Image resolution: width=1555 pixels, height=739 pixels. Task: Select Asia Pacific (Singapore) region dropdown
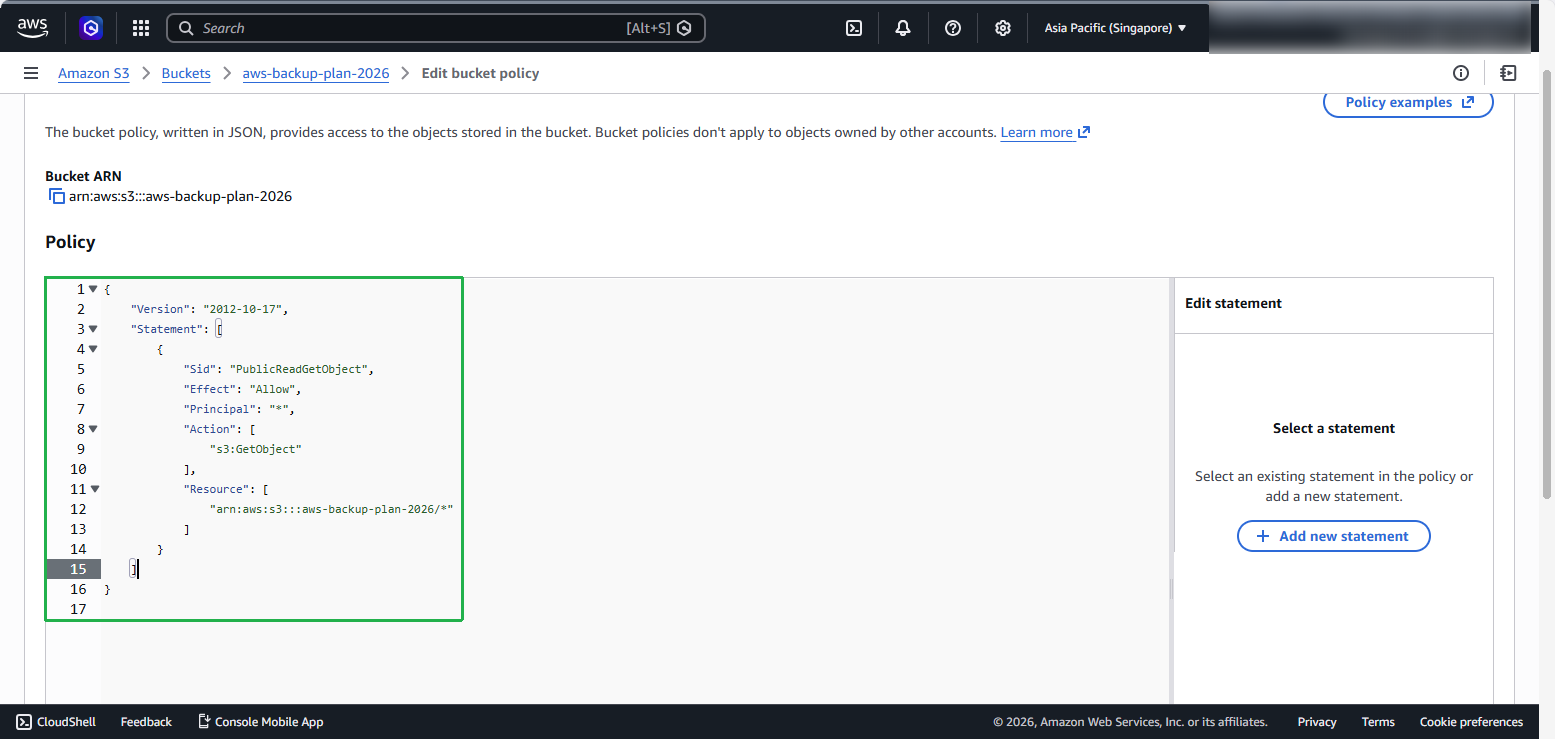1115,28
